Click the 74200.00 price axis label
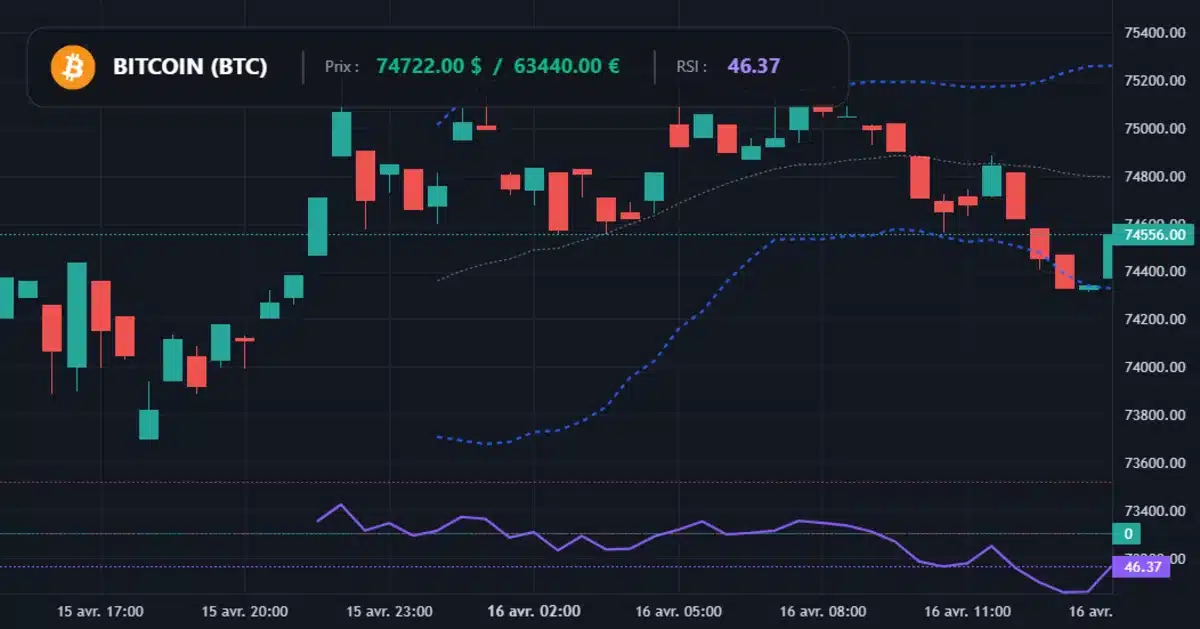Screen dimensions: 1200x629 pos(1154,320)
